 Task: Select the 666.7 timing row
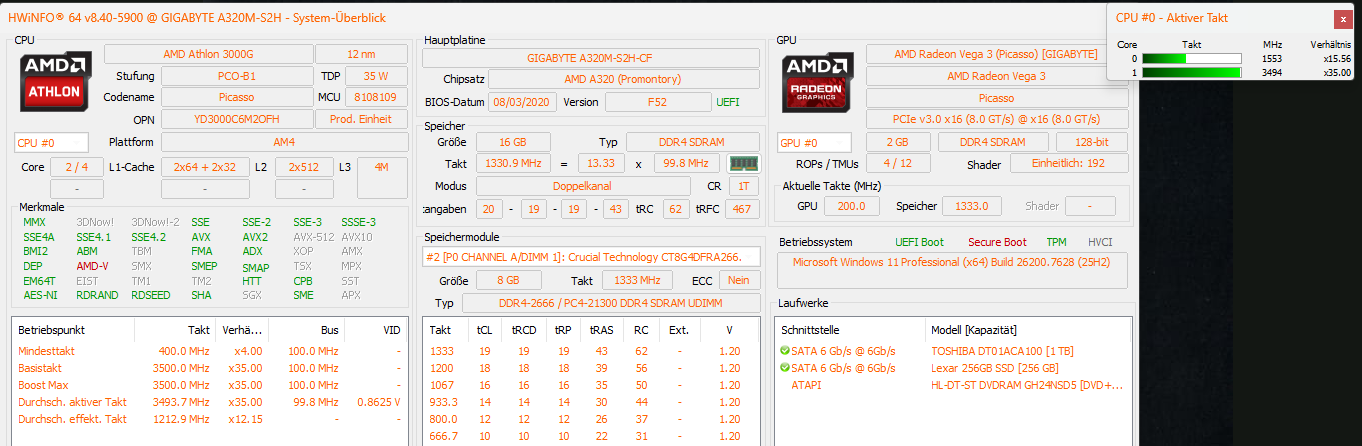[591, 436]
